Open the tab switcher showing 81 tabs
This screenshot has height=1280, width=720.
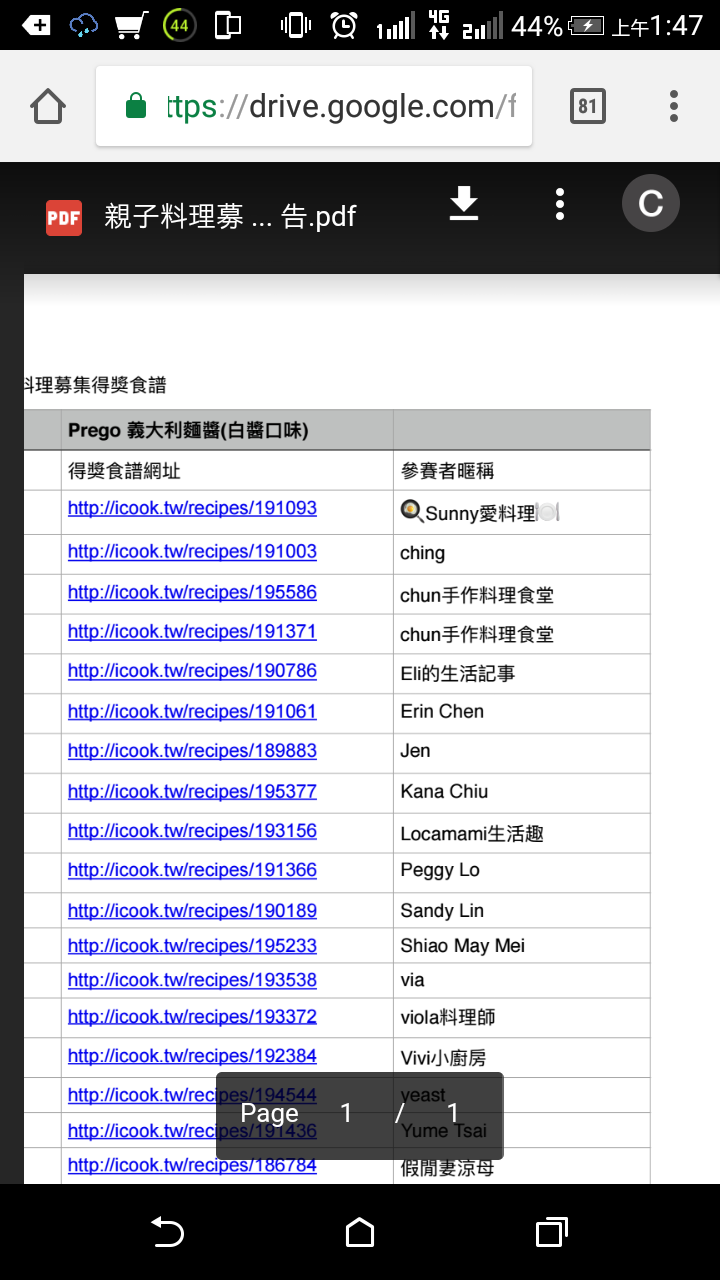[587, 106]
